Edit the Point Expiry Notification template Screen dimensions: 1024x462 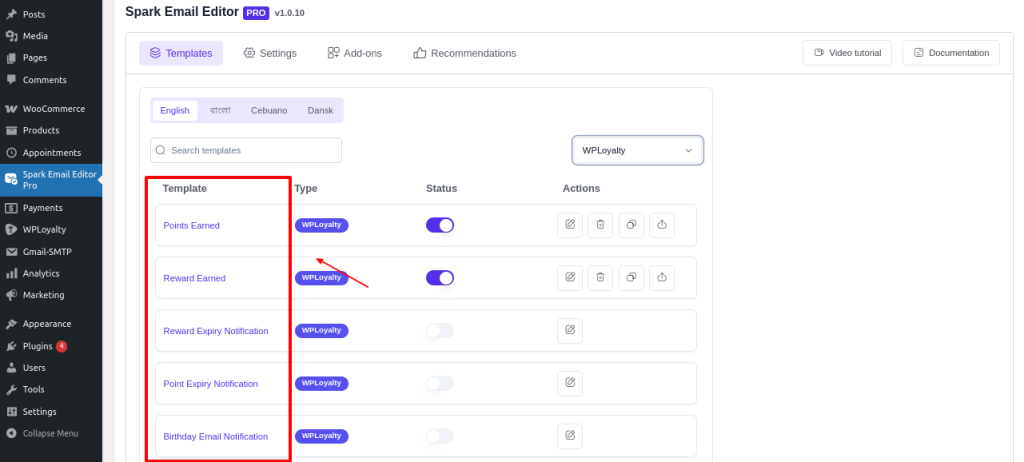pos(569,384)
